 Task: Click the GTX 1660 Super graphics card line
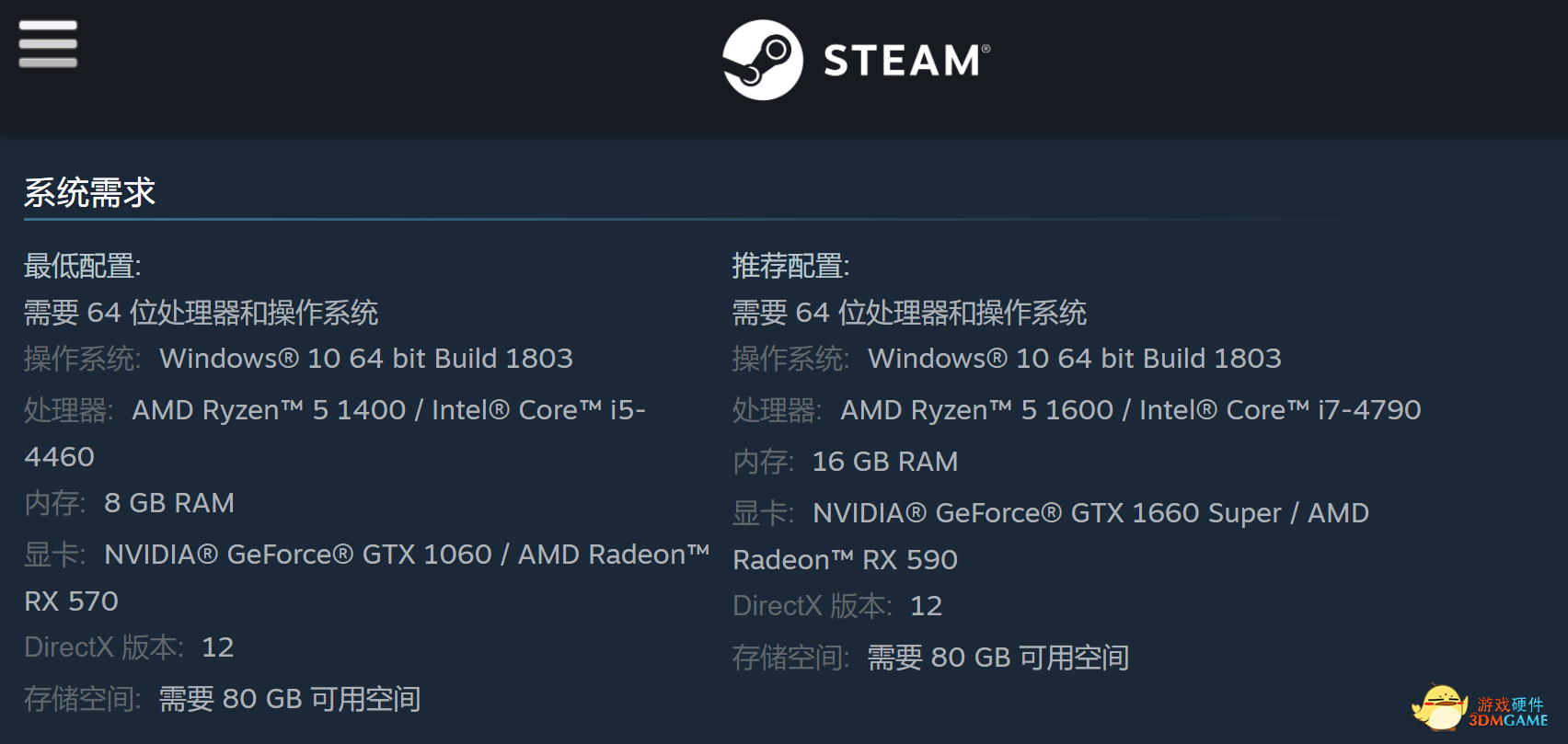click(1051, 512)
